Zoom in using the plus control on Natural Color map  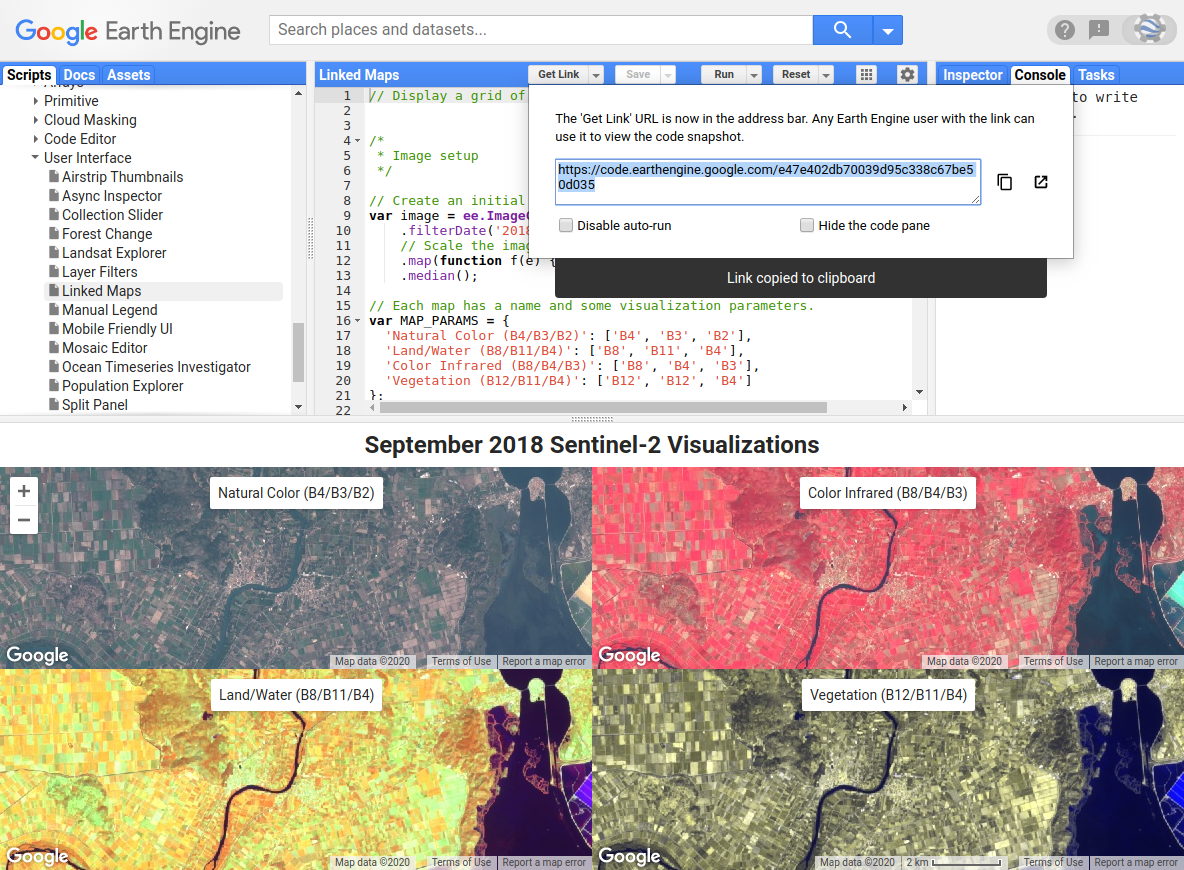[24, 491]
